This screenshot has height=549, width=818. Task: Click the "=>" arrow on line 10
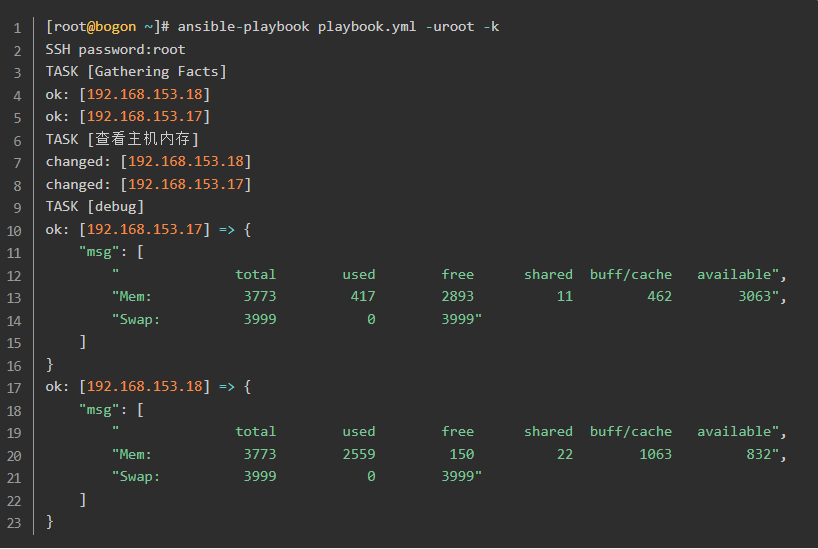point(226,229)
